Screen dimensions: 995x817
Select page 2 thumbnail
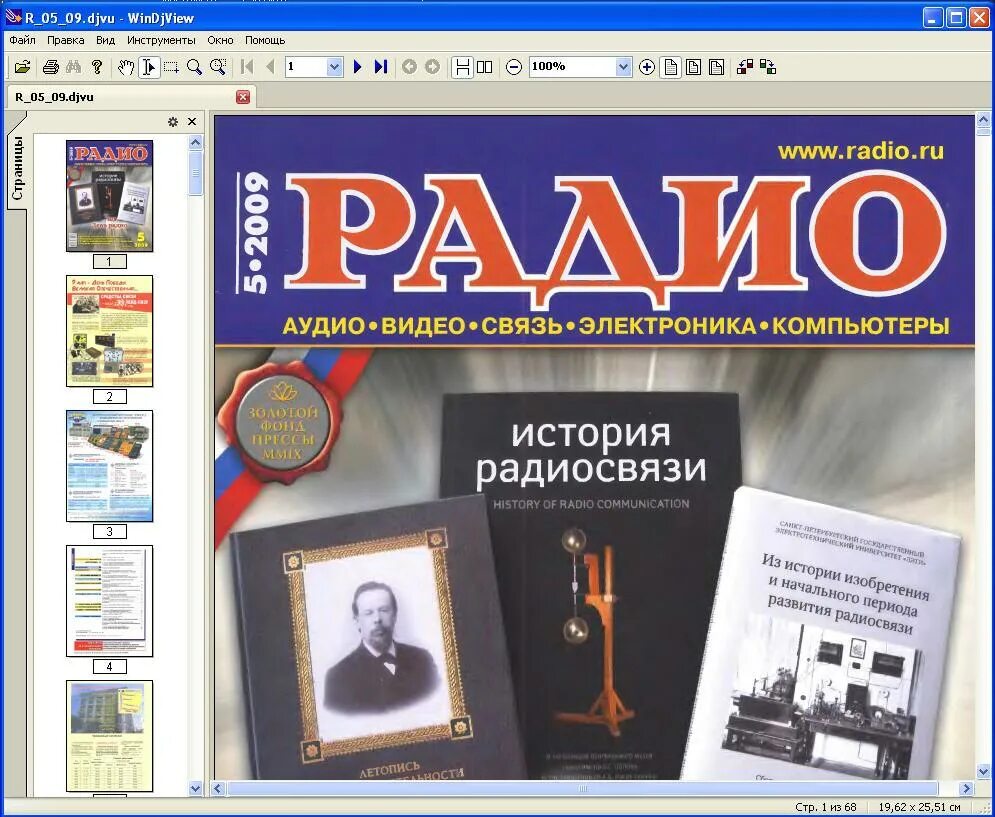click(x=110, y=331)
